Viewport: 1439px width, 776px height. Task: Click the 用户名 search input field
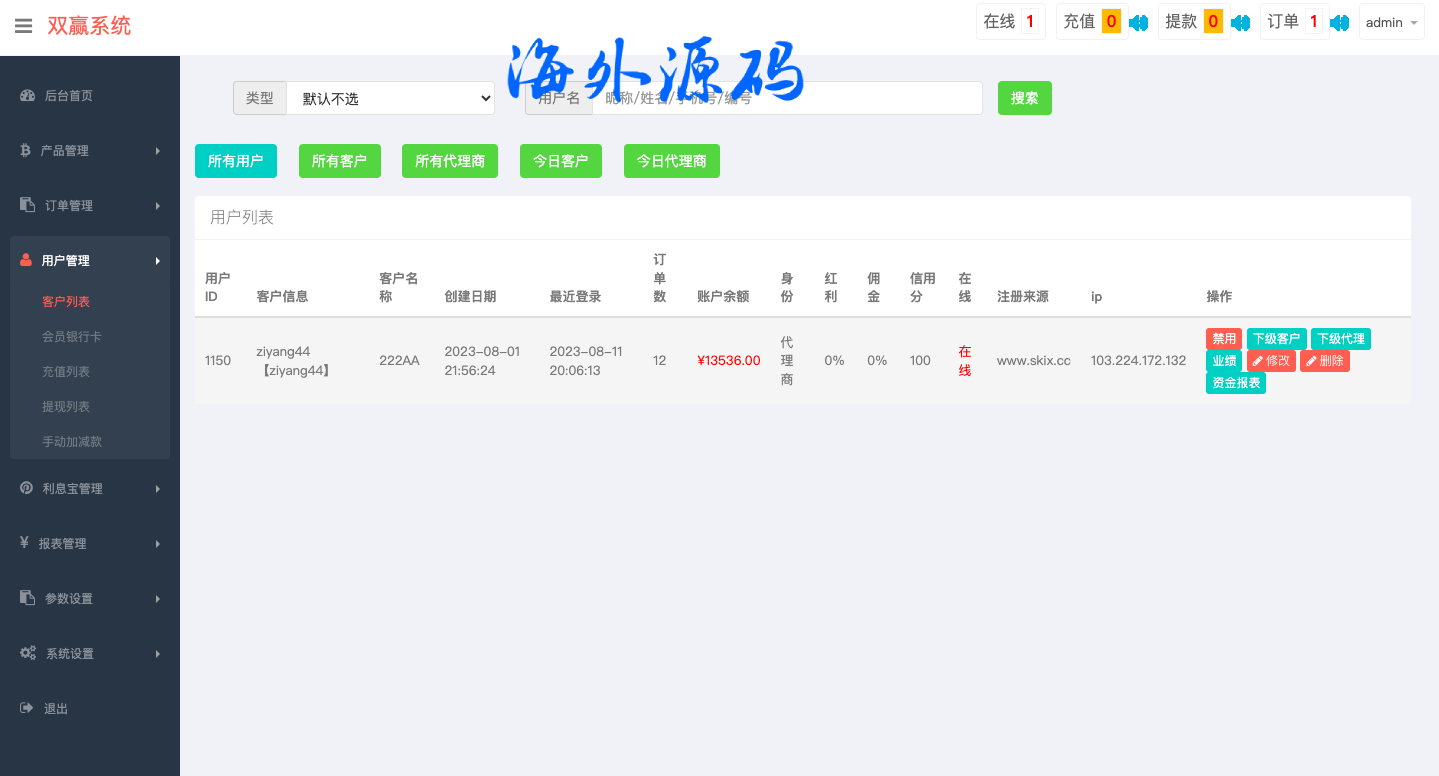point(786,98)
